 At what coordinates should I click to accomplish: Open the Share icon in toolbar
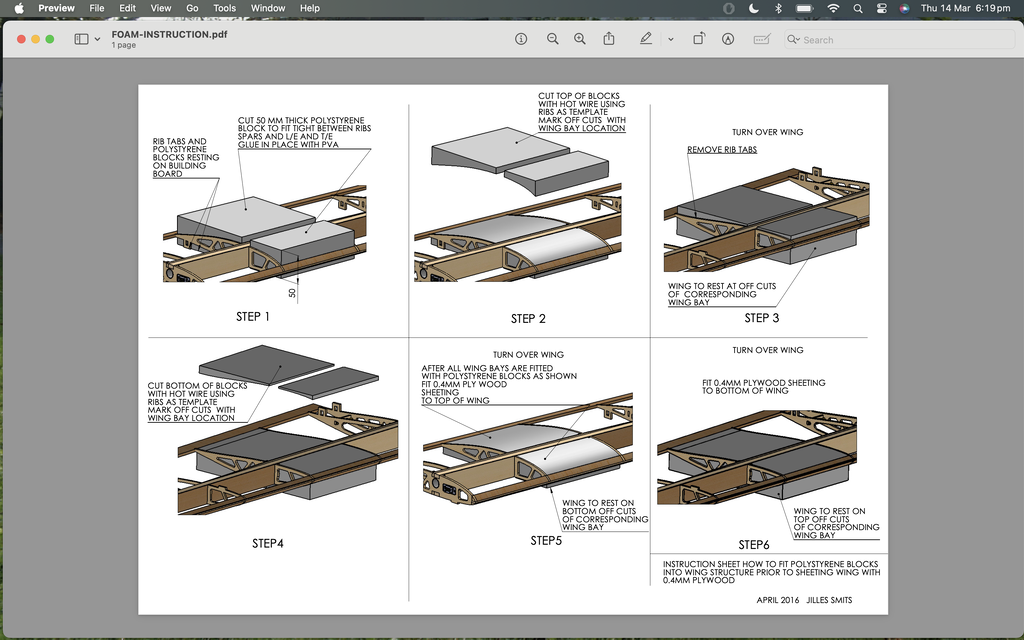pos(609,39)
